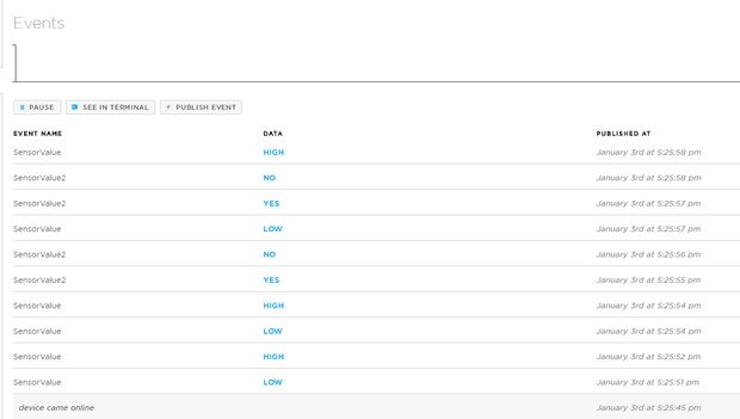
Task: Select the YES value published at 5:25:57
Action: tap(271, 203)
